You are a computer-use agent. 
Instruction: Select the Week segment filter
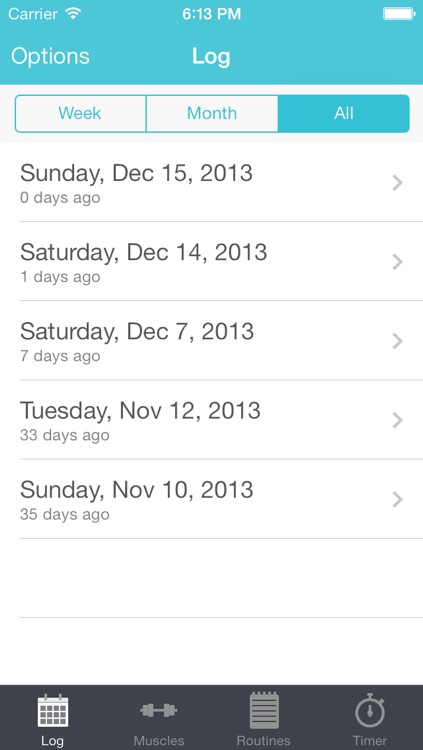[x=80, y=113]
